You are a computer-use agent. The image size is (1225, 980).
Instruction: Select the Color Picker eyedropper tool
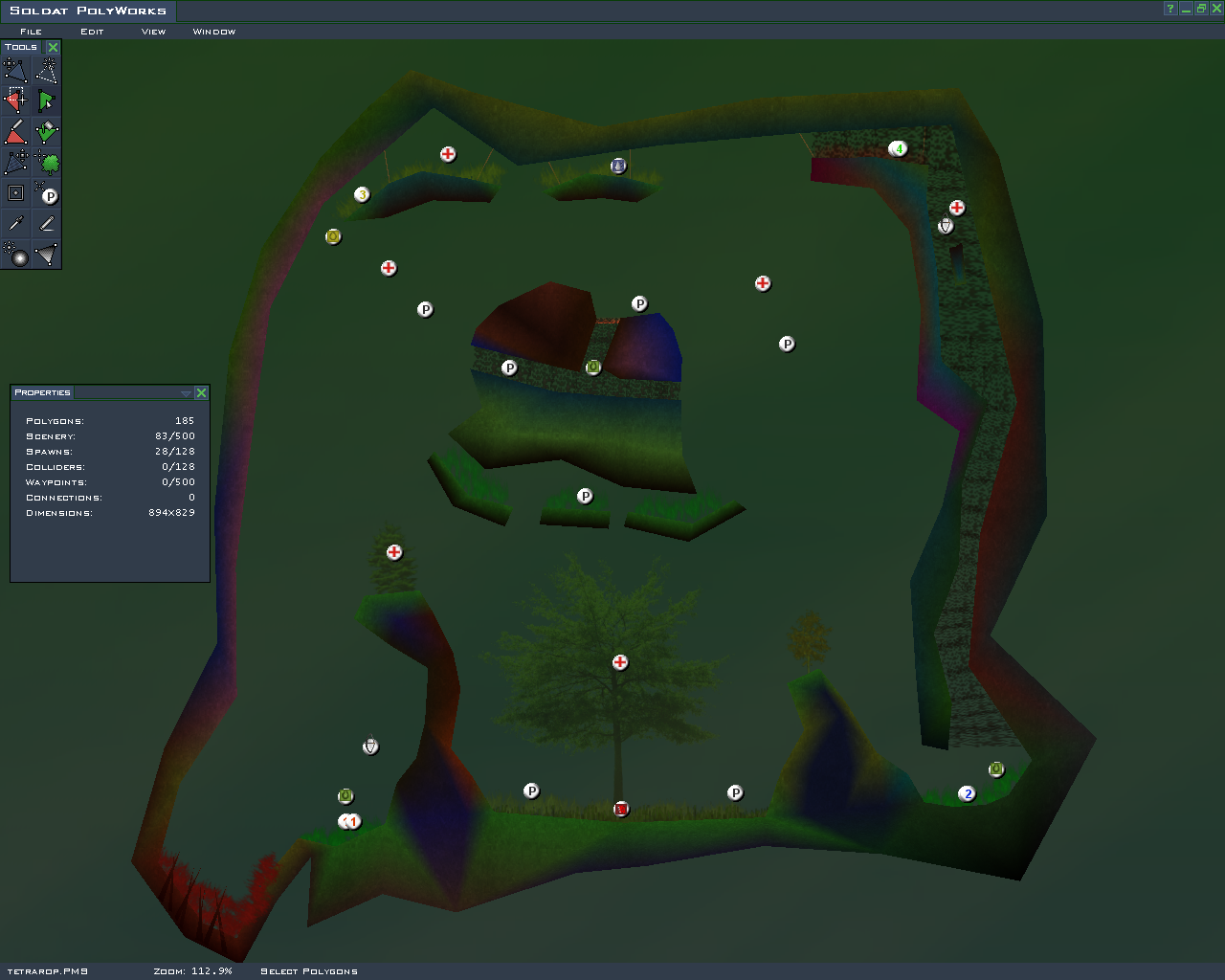(x=15, y=223)
